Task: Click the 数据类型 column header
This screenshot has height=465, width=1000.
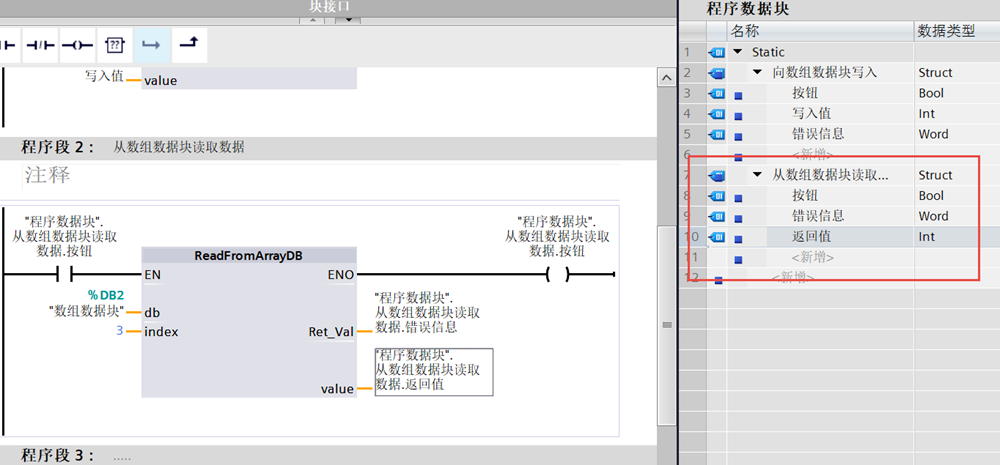Action: click(946, 31)
